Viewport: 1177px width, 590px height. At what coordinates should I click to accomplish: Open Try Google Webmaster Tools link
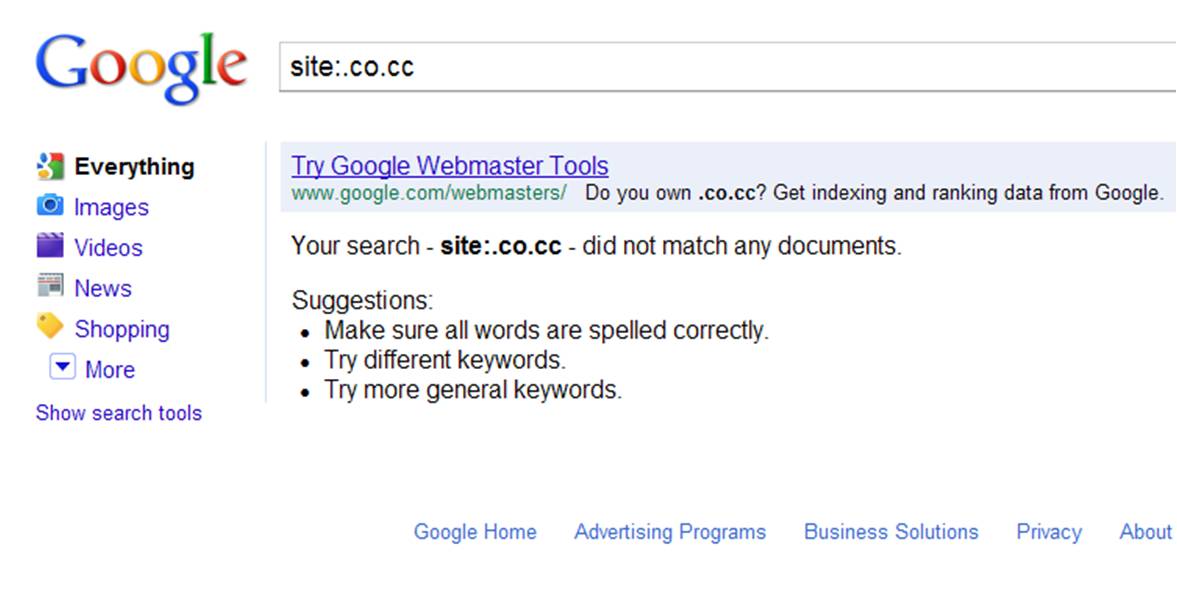[x=450, y=166]
